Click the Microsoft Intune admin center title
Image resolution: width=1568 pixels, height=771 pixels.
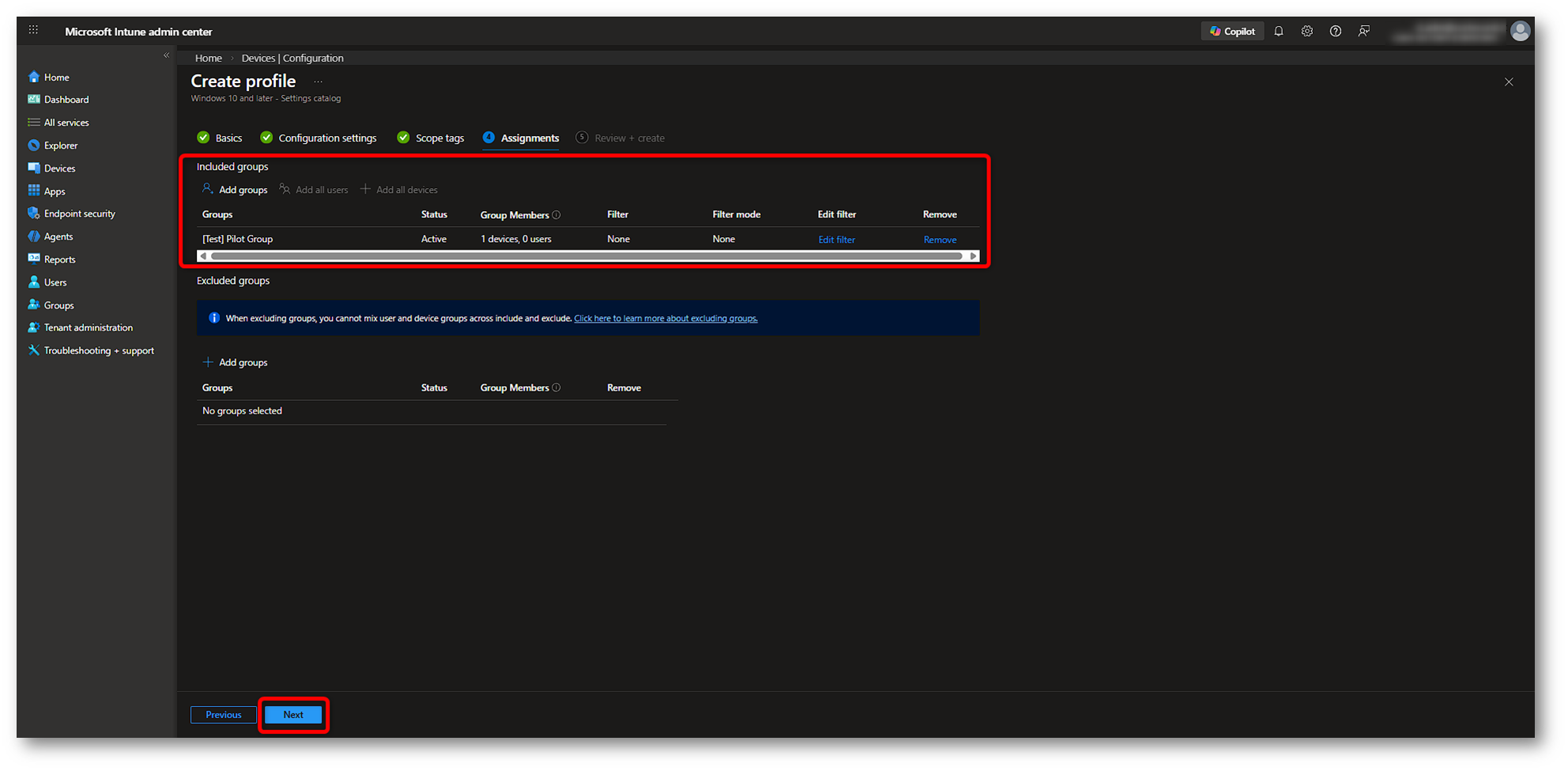(x=138, y=32)
